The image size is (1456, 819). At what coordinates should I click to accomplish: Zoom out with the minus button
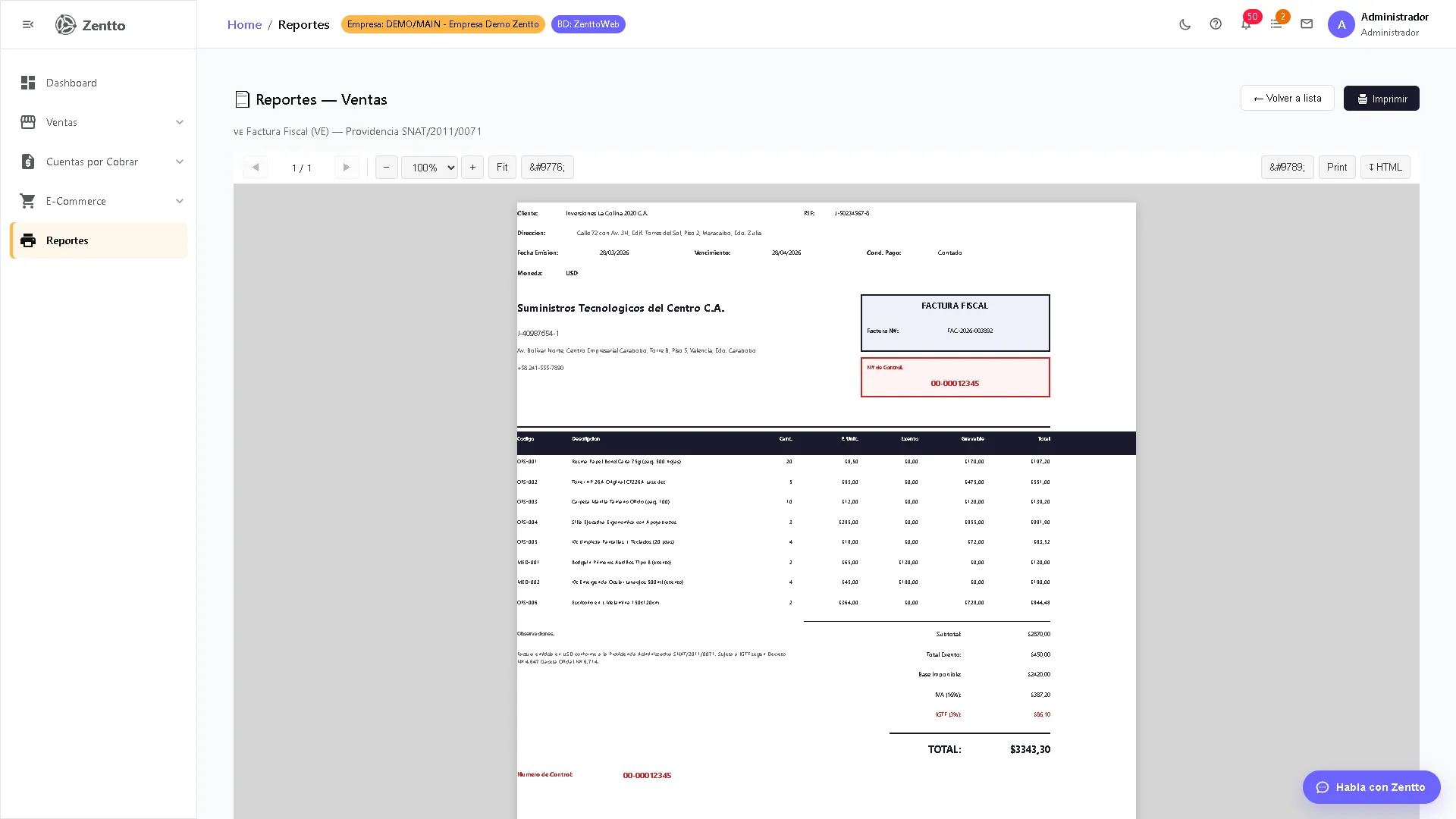(387, 168)
